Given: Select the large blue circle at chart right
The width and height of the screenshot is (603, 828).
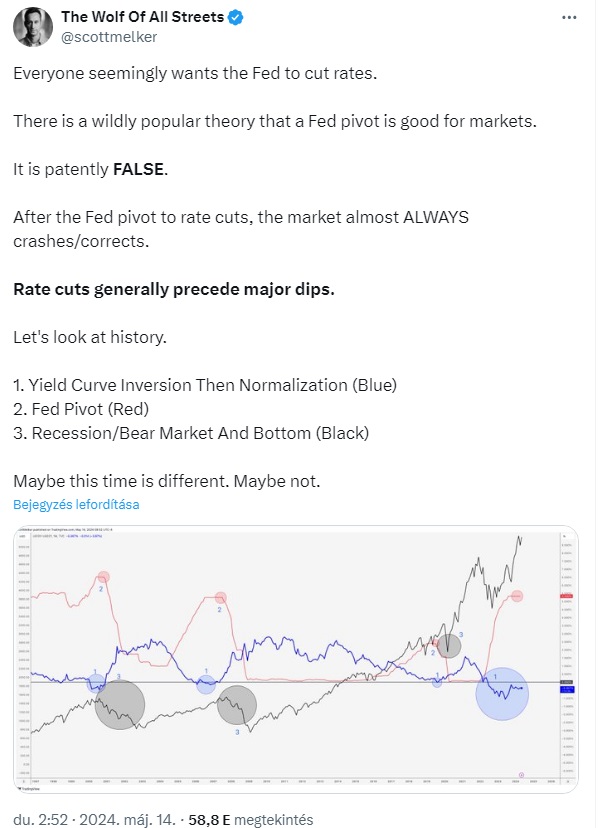Looking at the screenshot, I should 502,694.
